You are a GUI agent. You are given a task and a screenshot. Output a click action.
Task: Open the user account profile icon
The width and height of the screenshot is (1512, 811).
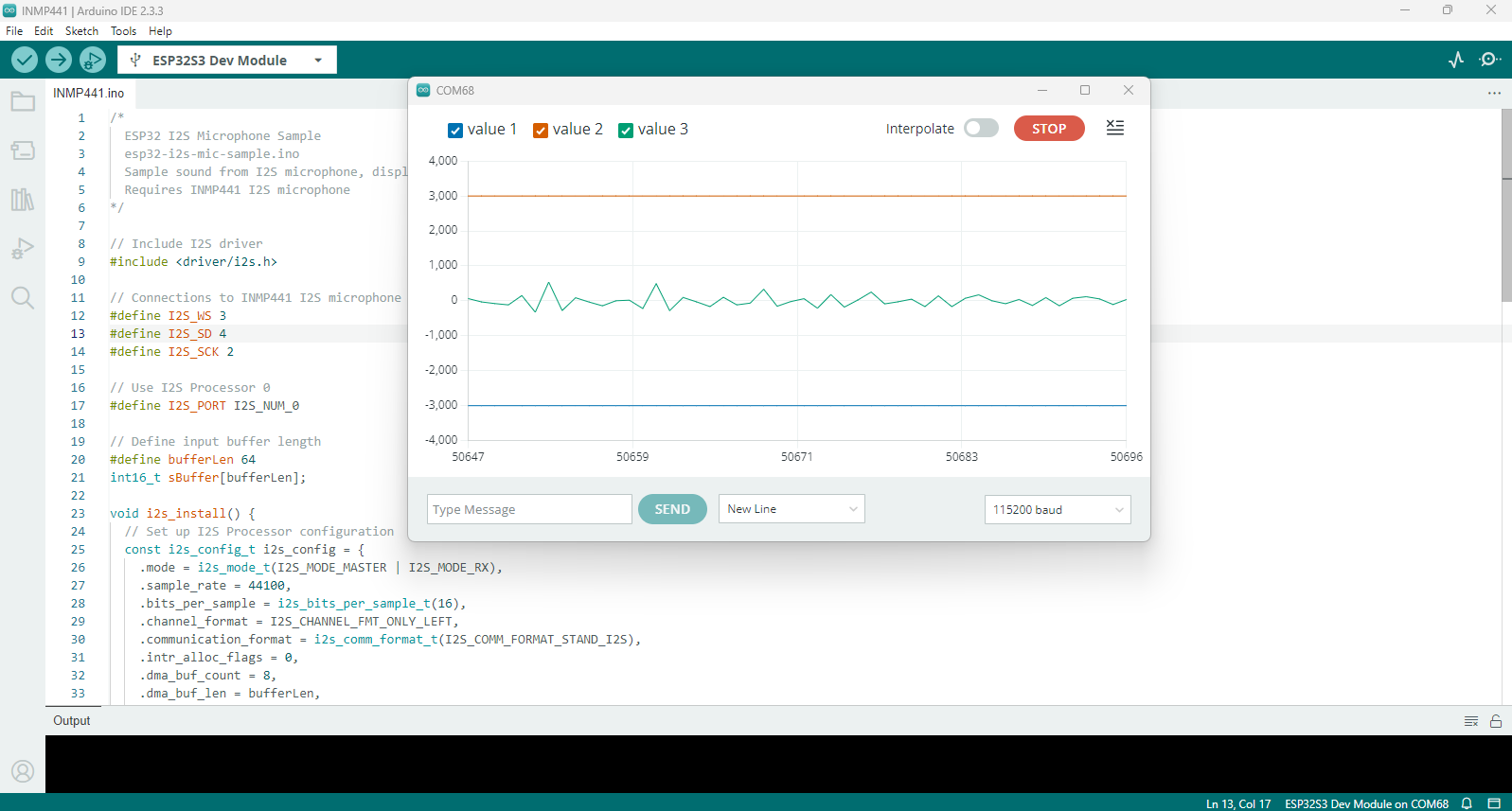pyautogui.click(x=23, y=771)
